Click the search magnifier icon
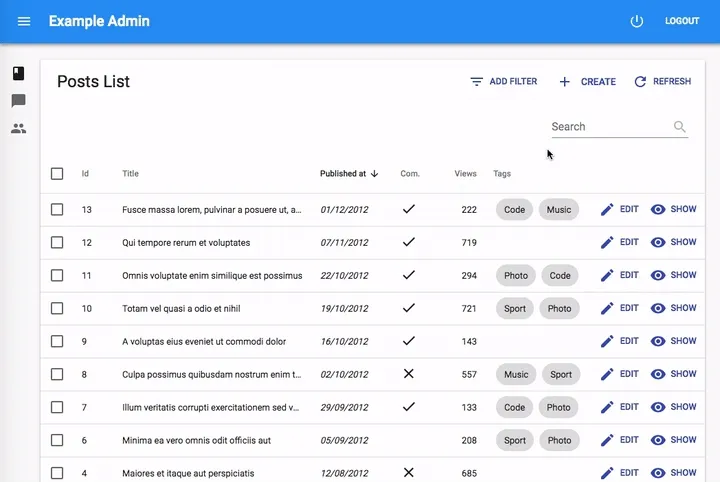Screen dimensions: 720x482 coord(680,127)
